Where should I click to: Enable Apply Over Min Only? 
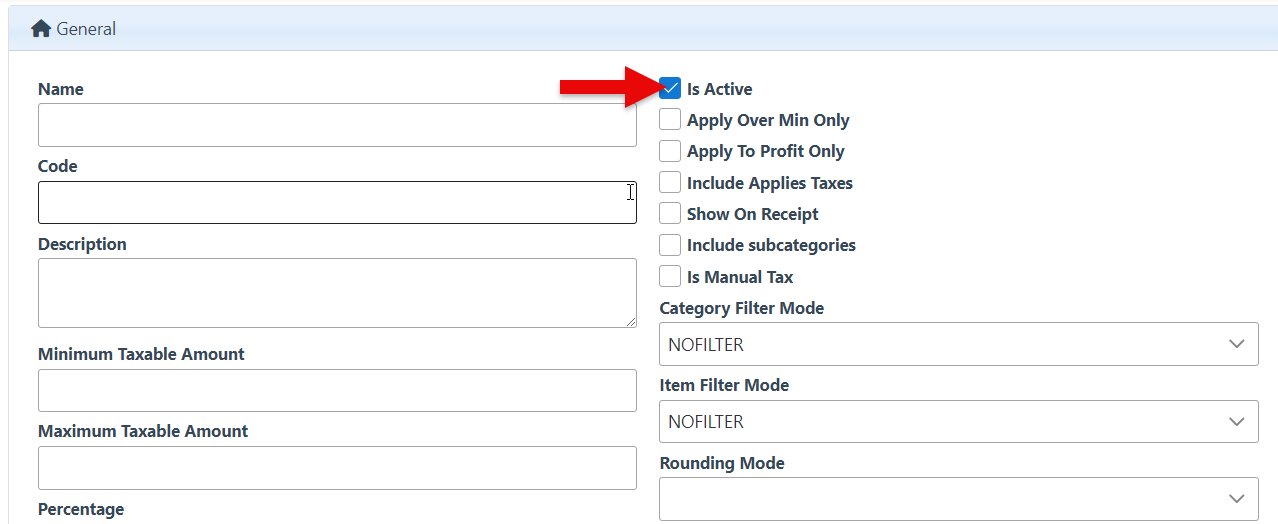670,120
